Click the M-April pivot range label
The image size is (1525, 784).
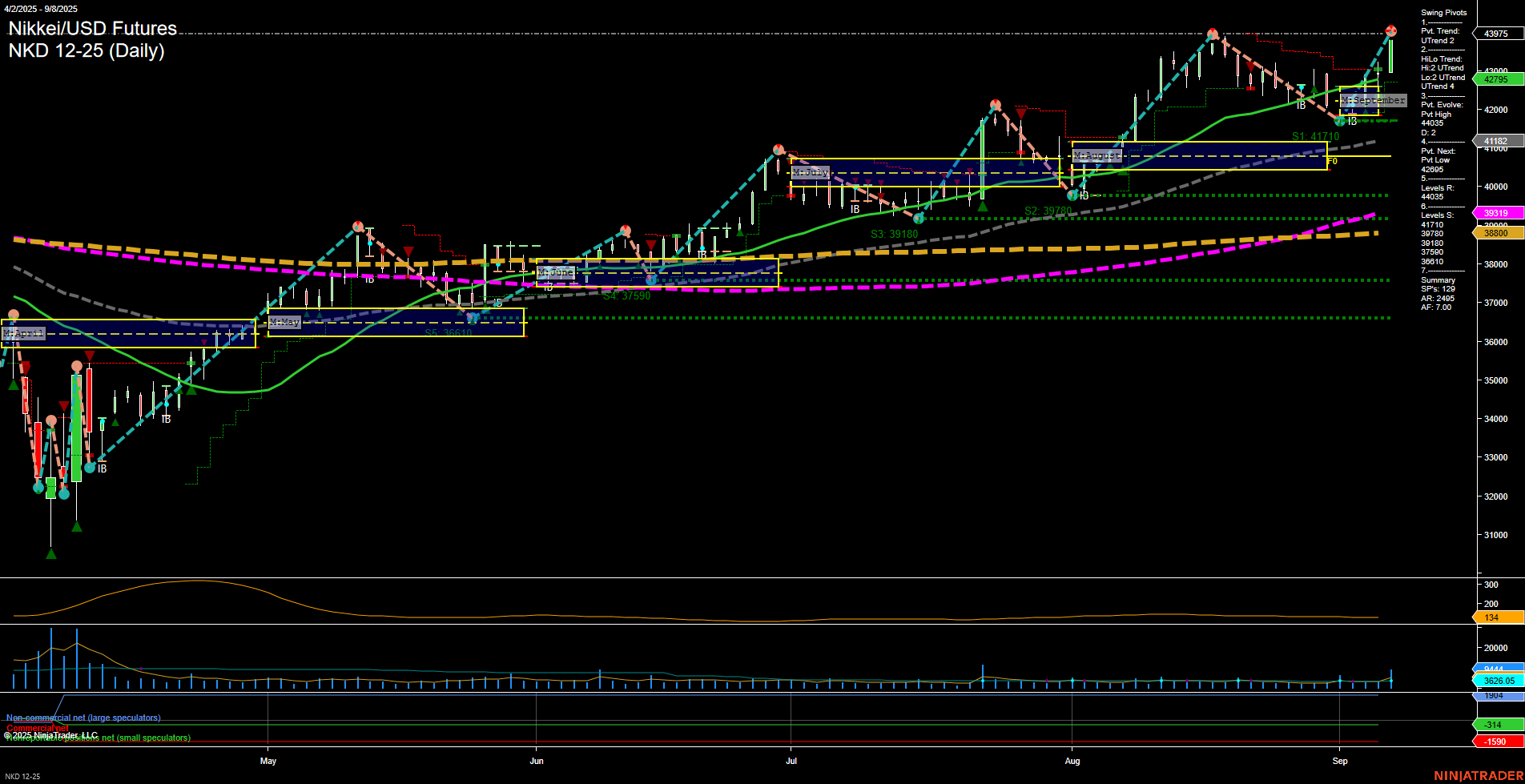[24, 333]
